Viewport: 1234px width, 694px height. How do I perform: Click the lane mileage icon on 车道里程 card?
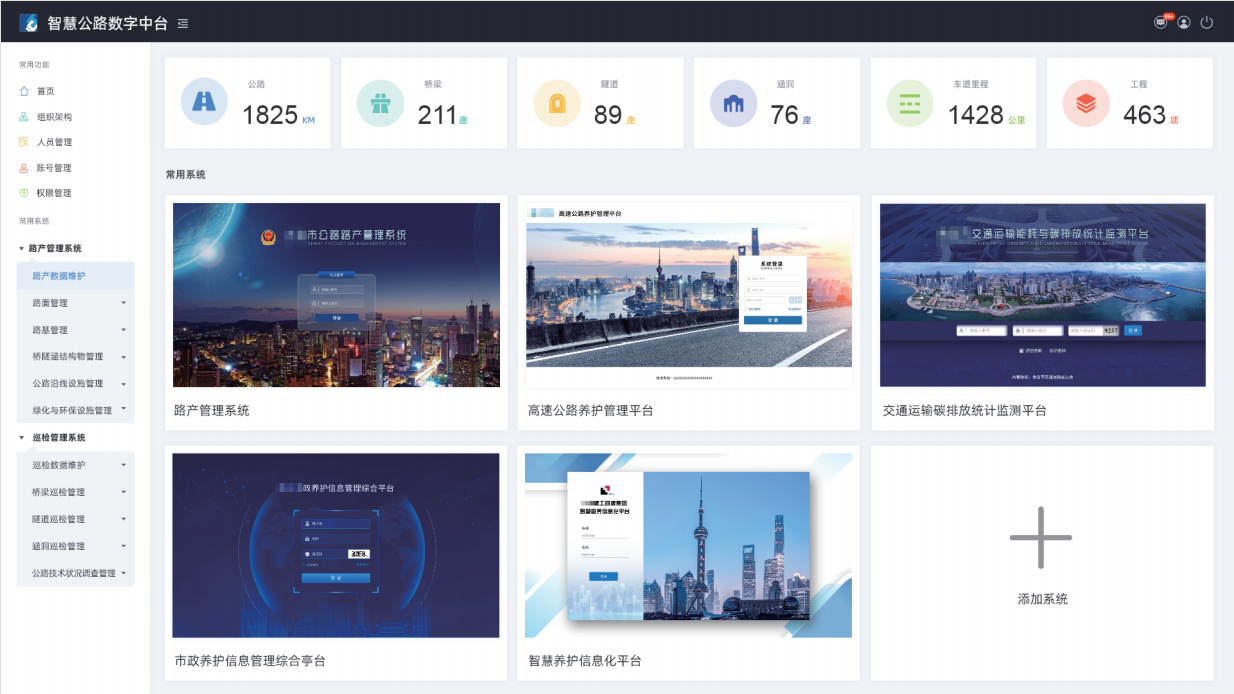coord(910,103)
